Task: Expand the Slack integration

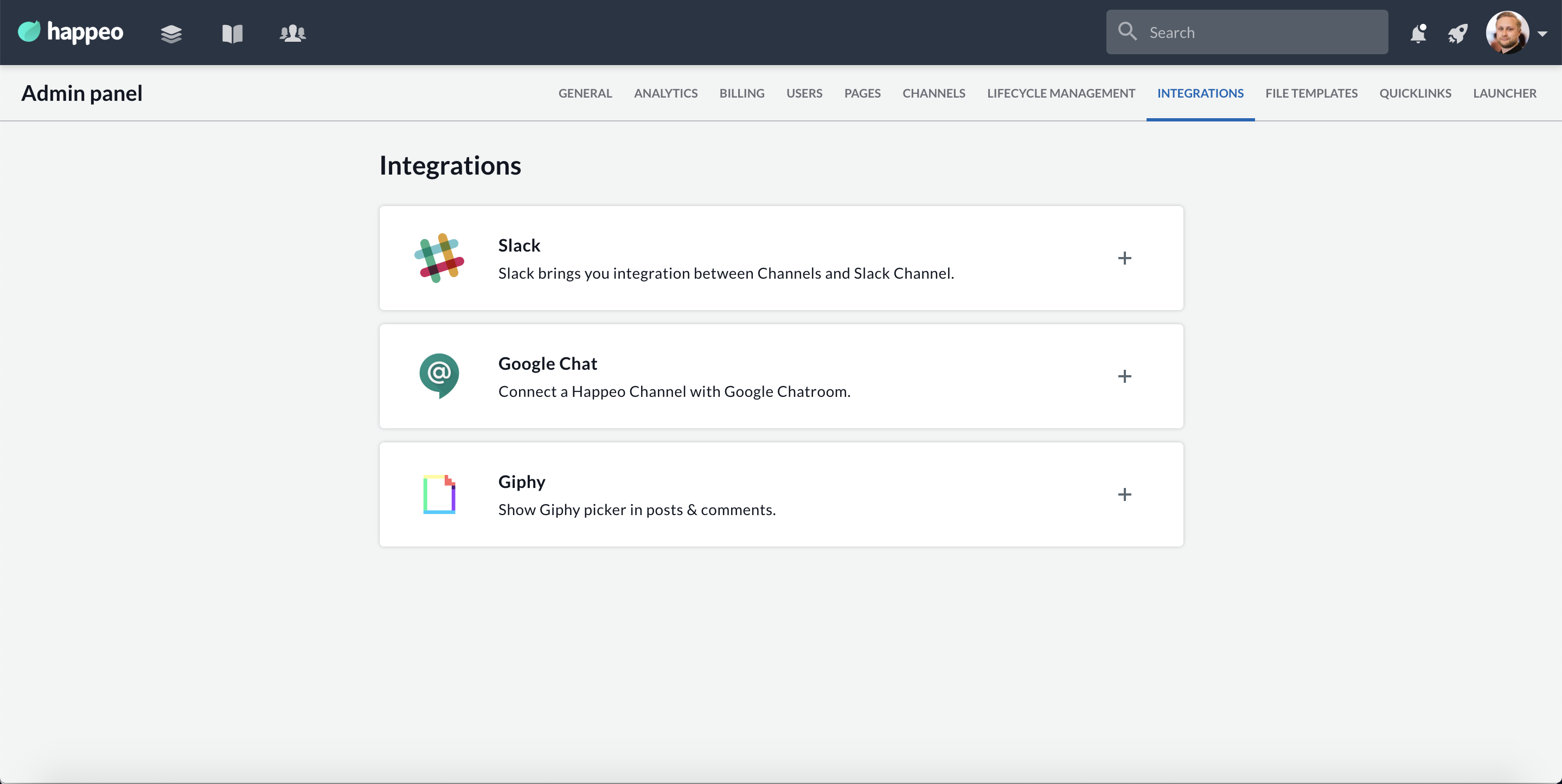Action: point(1124,258)
